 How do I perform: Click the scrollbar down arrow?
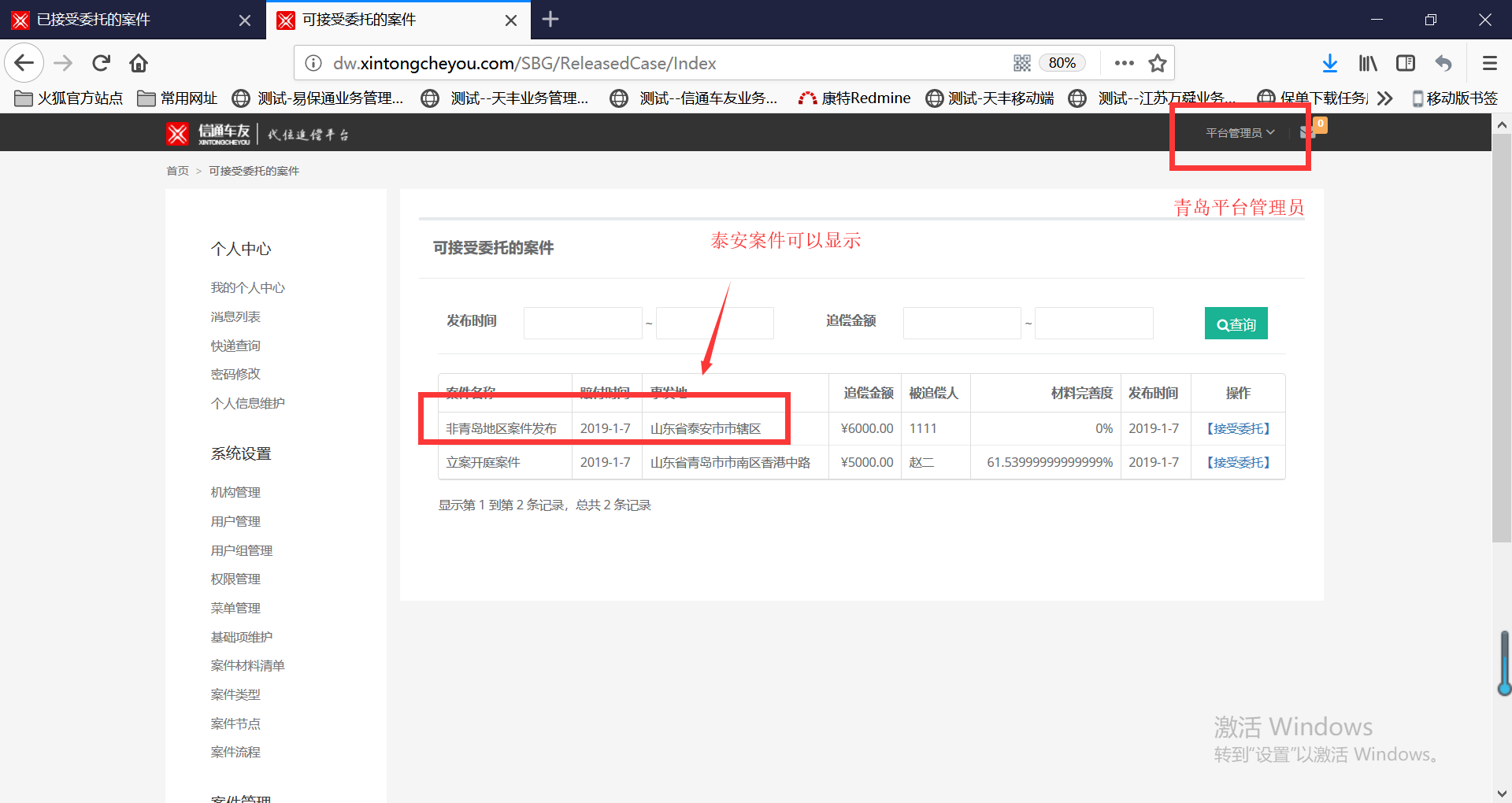coord(1502,794)
